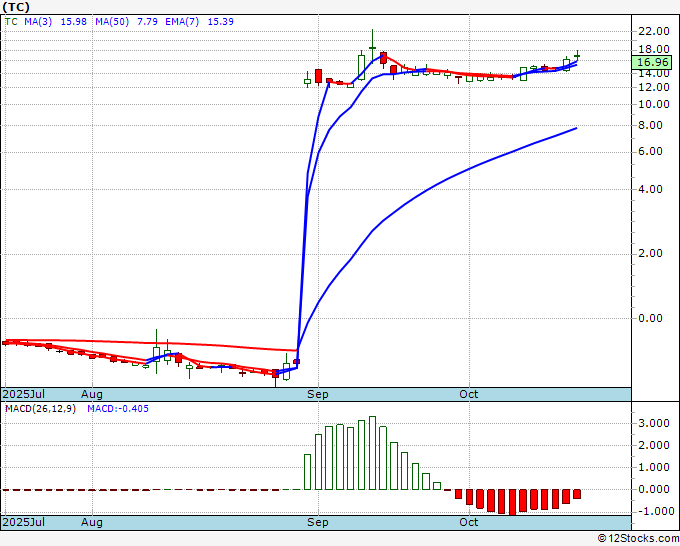680x546 pixels.
Task: Click the 8.00 price axis label
Action: tap(651, 125)
